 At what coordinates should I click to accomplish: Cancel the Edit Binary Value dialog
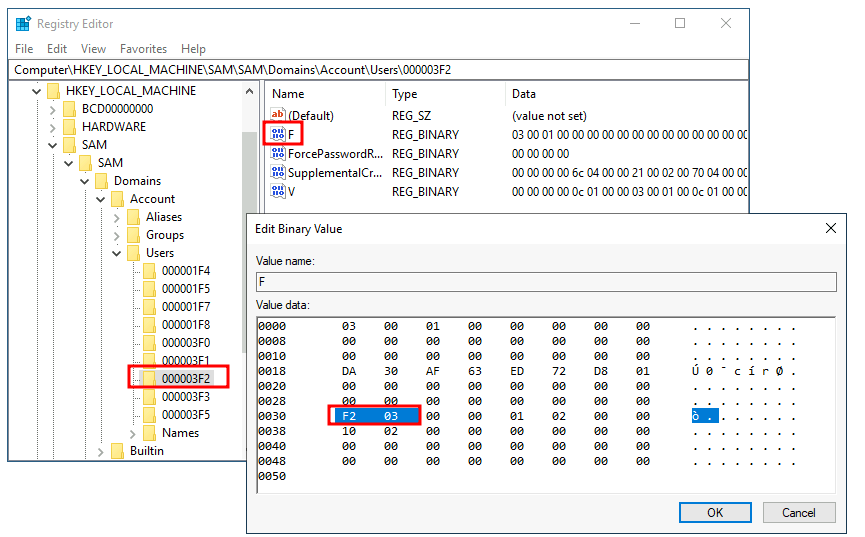798,512
